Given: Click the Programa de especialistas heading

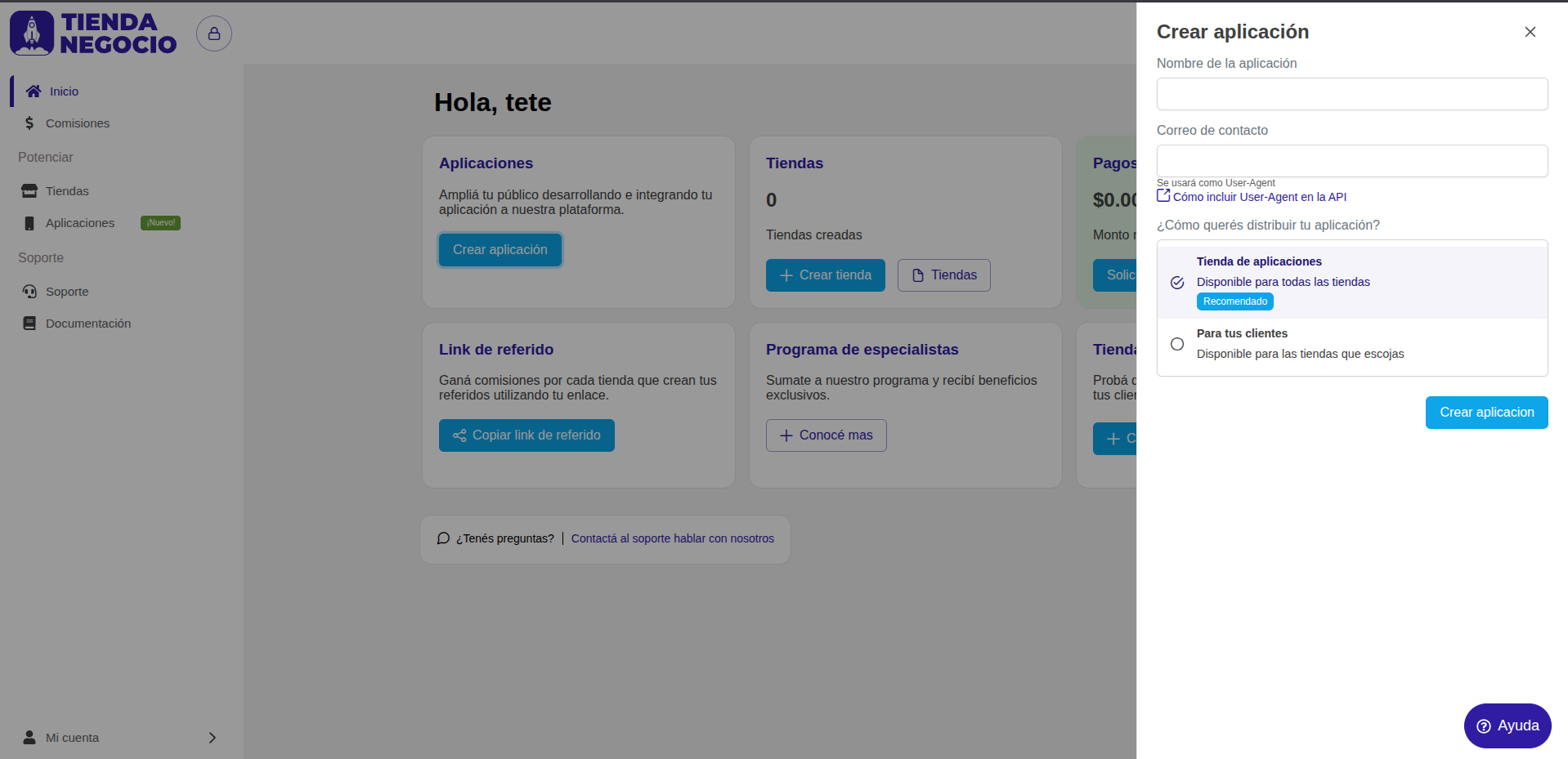Looking at the screenshot, I should click(x=862, y=350).
